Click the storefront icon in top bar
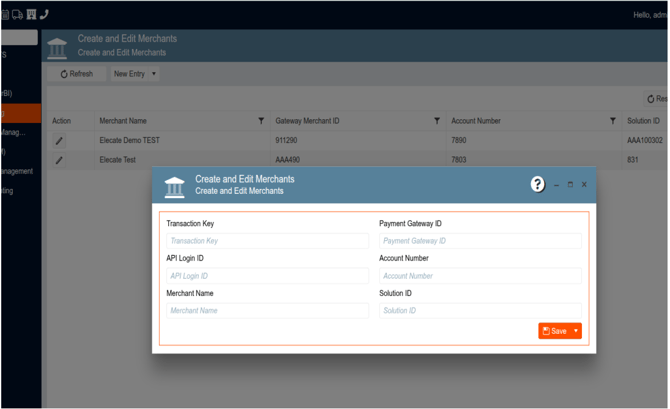The image size is (670, 409). click(x=31, y=14)
